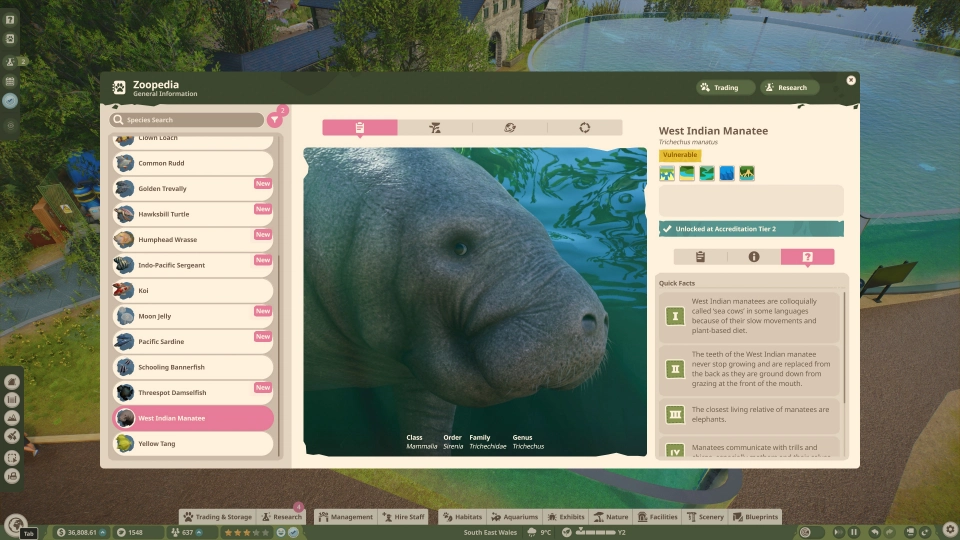Open Aquariums menu in bottom toolbar

514,517
